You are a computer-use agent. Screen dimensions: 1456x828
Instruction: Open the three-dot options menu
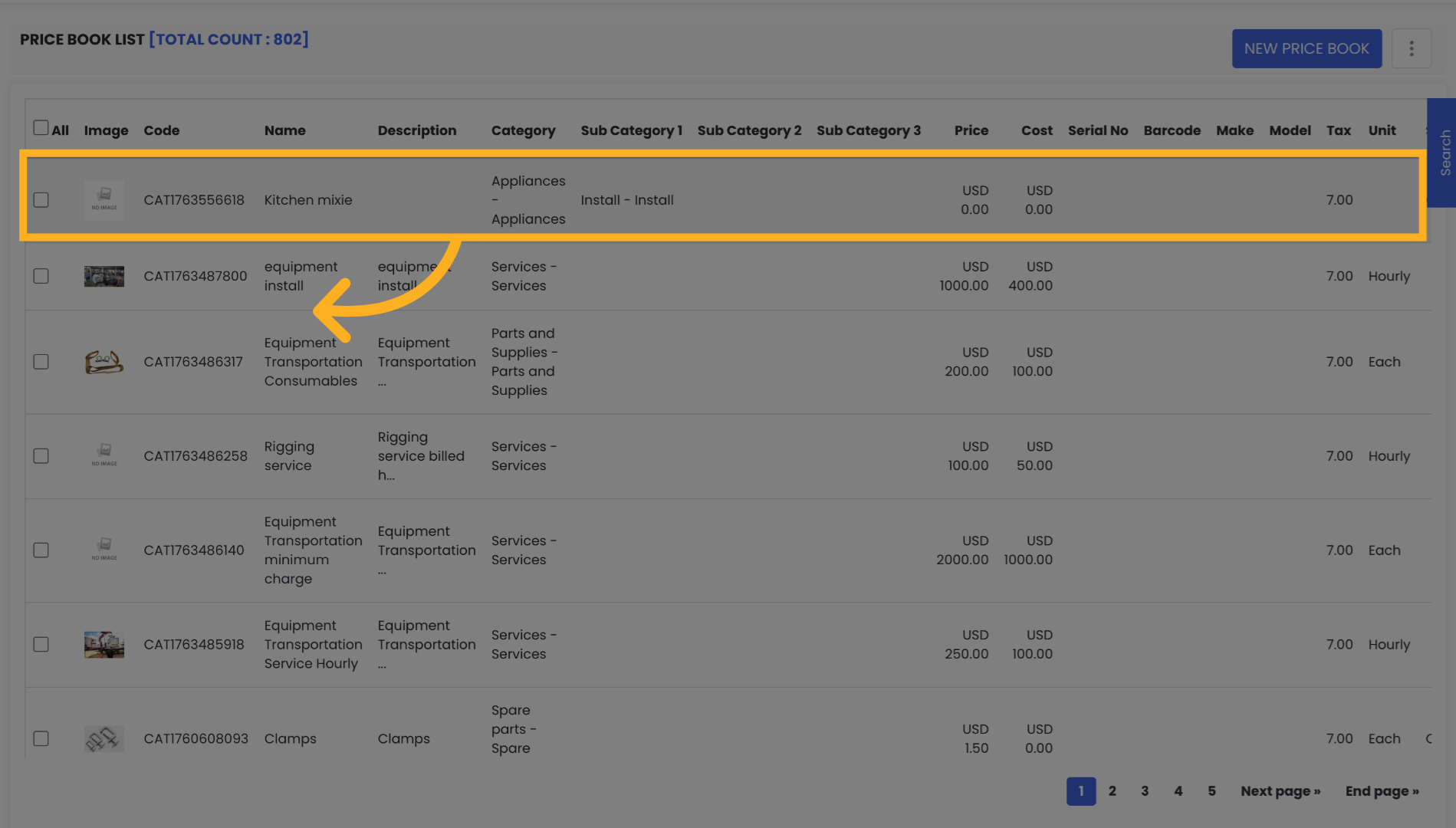[x=1412, y=48]
